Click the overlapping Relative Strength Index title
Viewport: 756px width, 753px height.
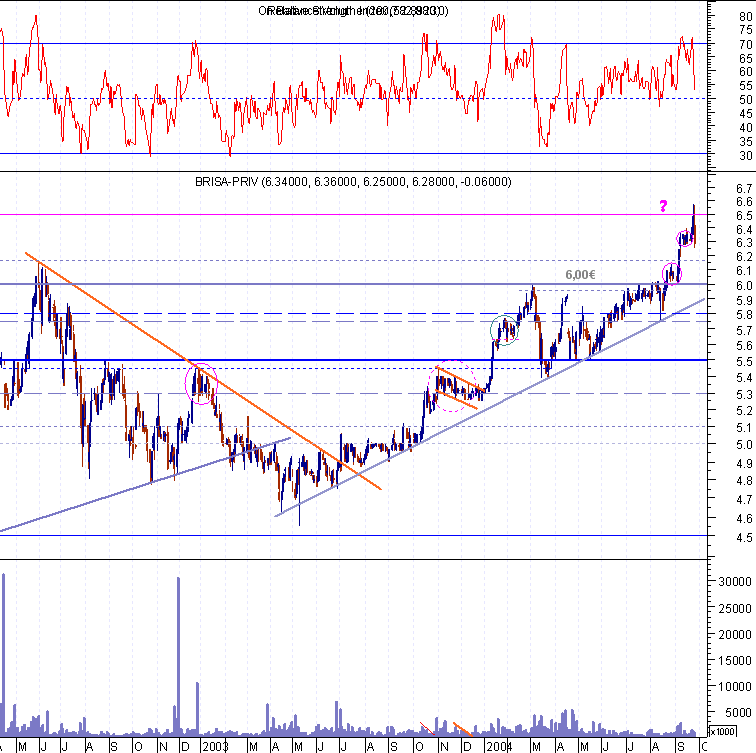click(x=353, y=11)
